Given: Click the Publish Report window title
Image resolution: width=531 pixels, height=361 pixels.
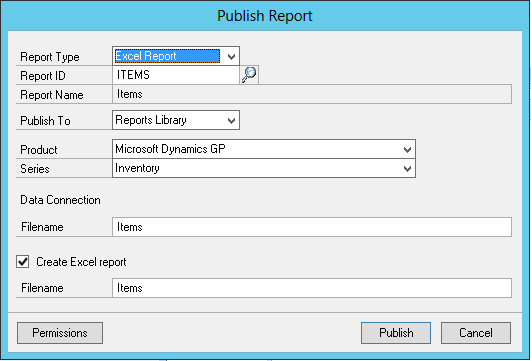Looking at the screenshot, I should pos(265,16).
